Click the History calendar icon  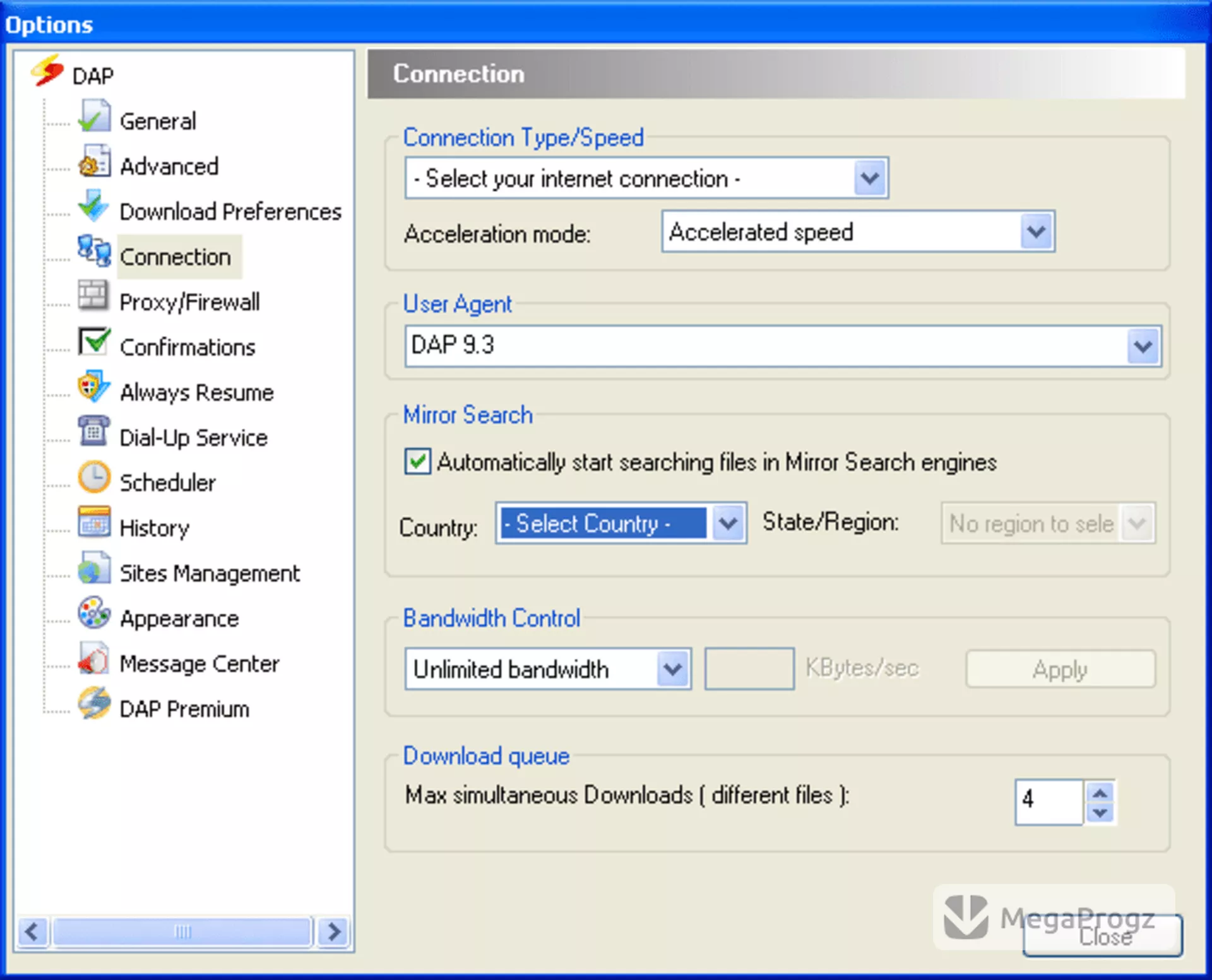[x=94, y=522]
